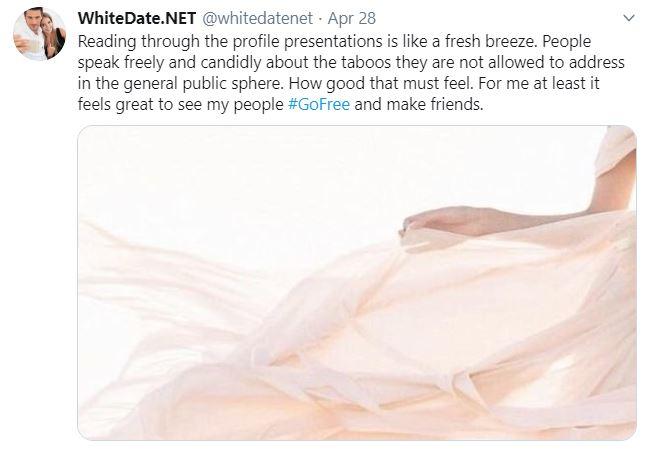Screen dimensions: 649x451
Task: Click the man's face in the avatar
Action: pyautogui.click(x=31, y=23)
